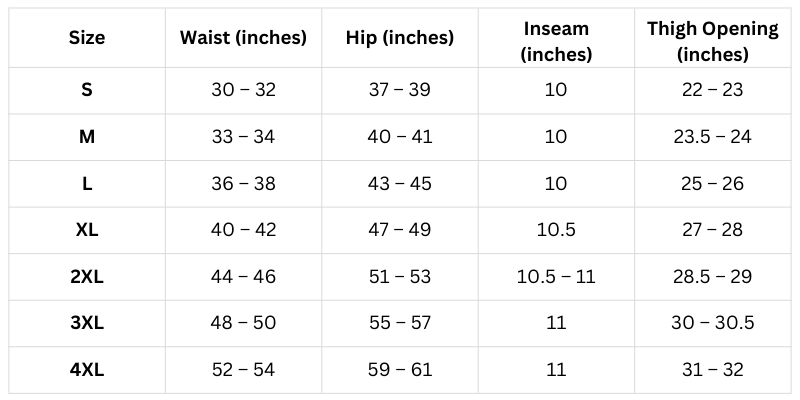
Task: Click the 3XL size row label
Action: point(87,323)
